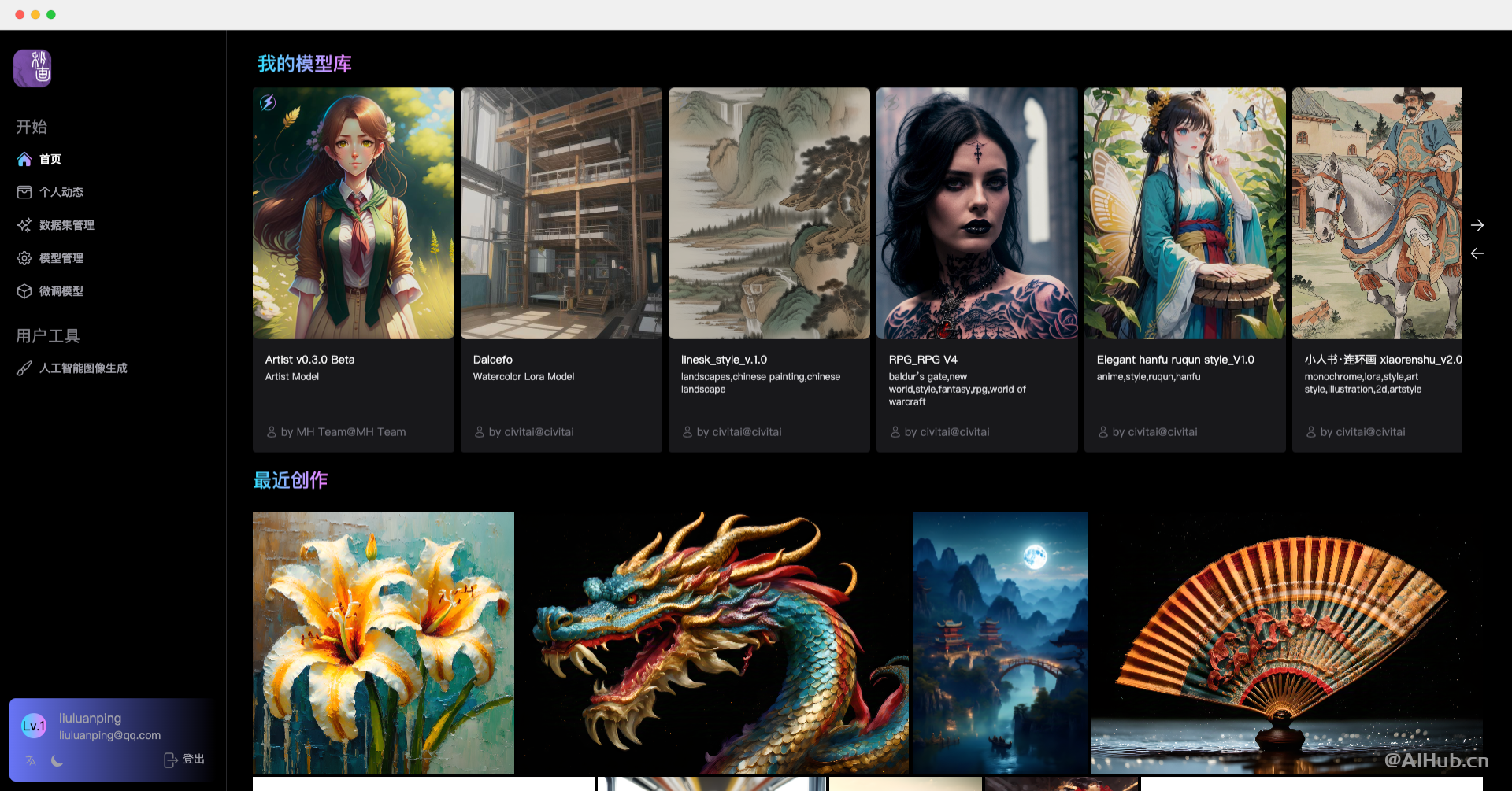Go to the 模型管理 page
Image resolution: width=1512 pixels, height=791 pixels.
[61, 258]
